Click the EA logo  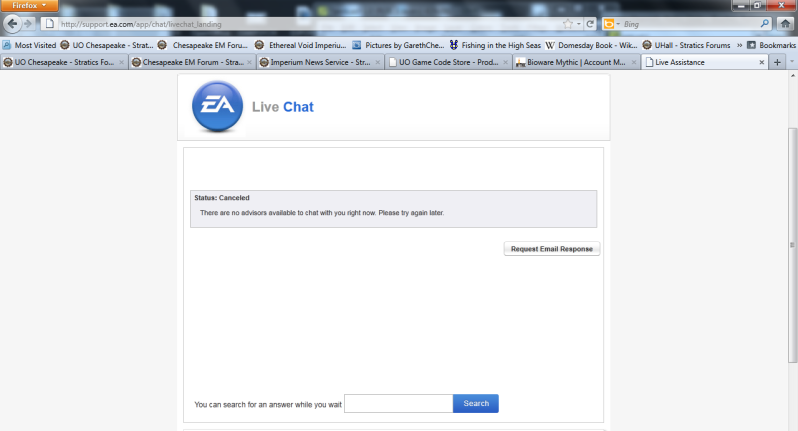coord(217,107)
